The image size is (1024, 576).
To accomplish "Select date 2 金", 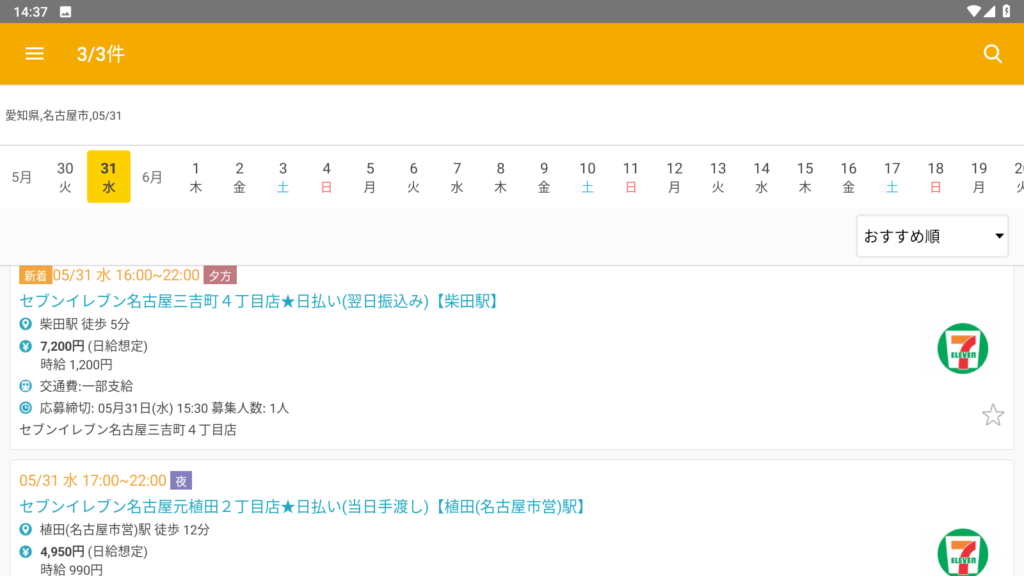I will pyautogui.click(x=239, y=177).
